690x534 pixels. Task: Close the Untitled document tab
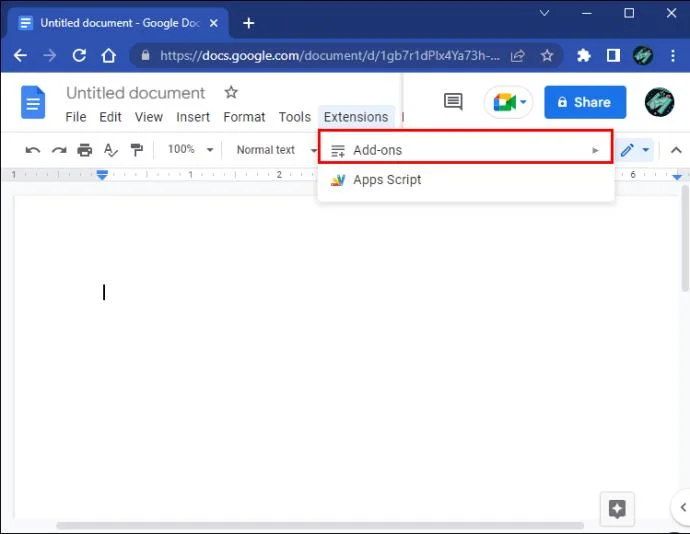pyautogui.click(x=214, y=23)
